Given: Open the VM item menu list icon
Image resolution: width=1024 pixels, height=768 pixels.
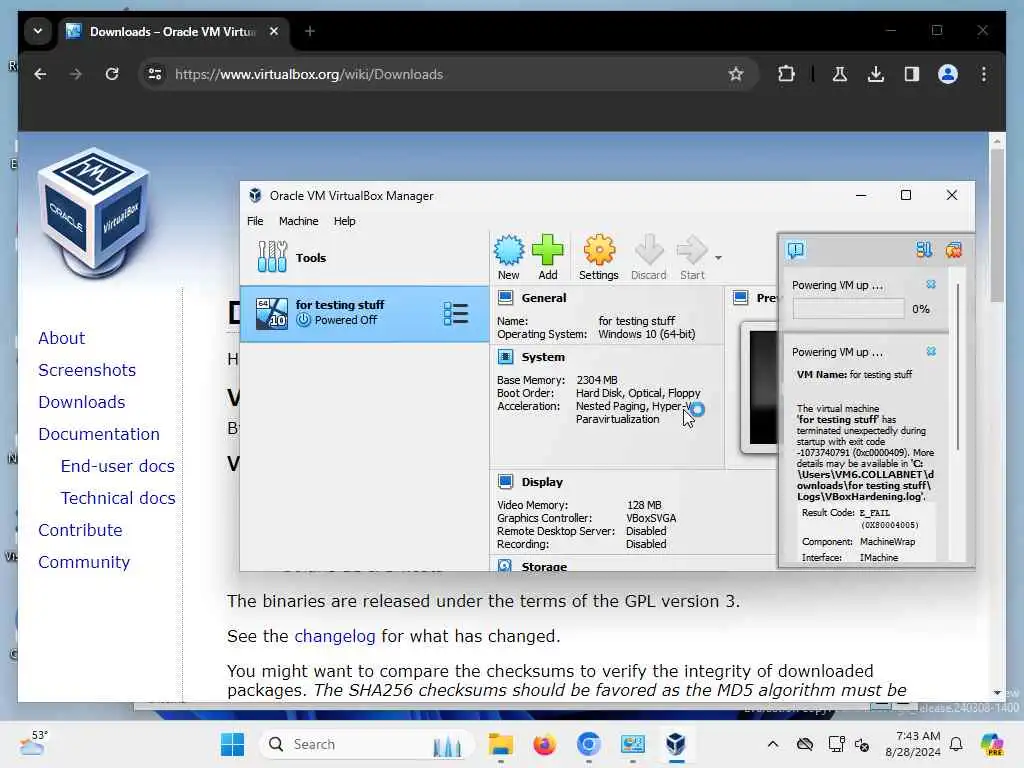Looking at the screenshot, I should pyautogui.click(x=455, y=313).
